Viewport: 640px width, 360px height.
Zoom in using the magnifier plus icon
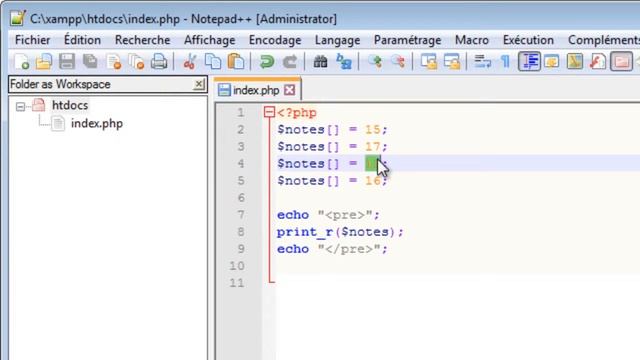[x=375, y=62]
